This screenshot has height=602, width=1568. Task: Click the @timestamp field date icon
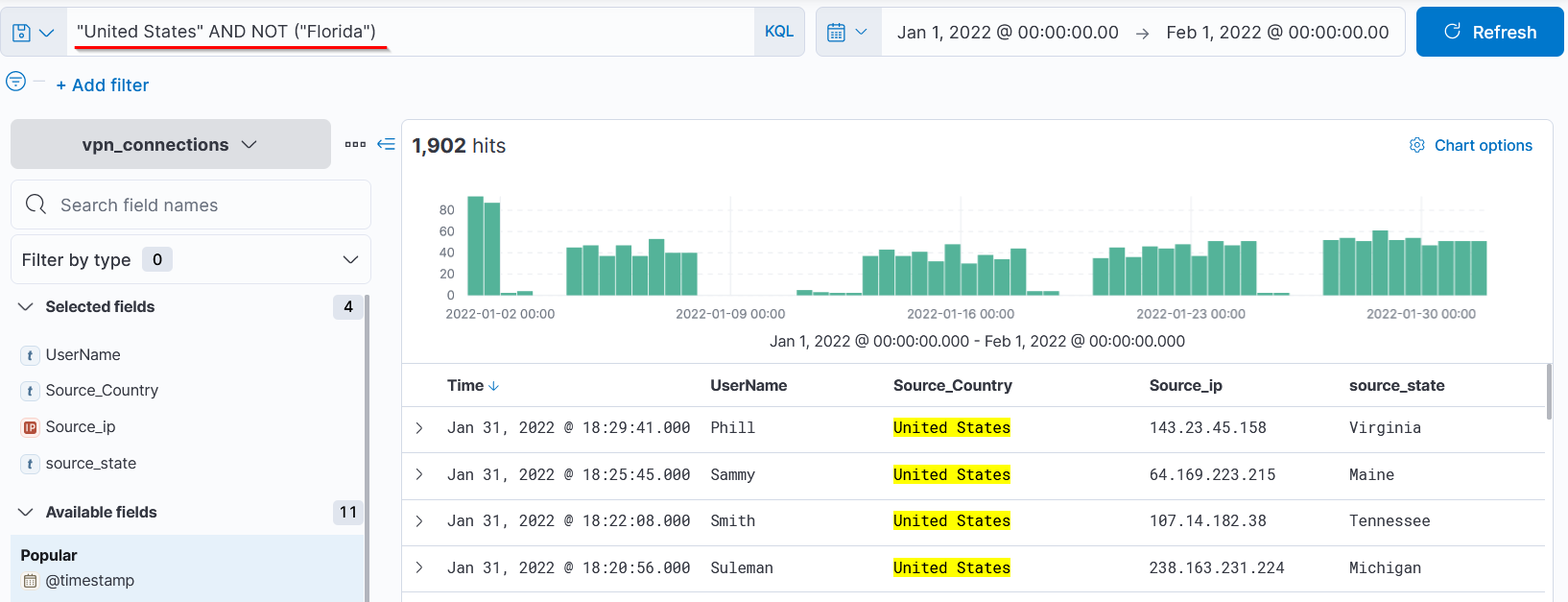point(30,581)
